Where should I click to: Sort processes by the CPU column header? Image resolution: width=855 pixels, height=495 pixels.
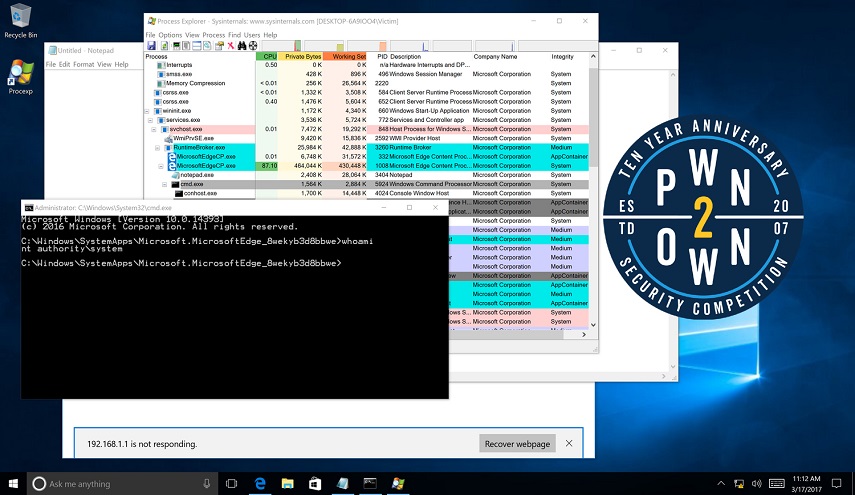[268, 56]
